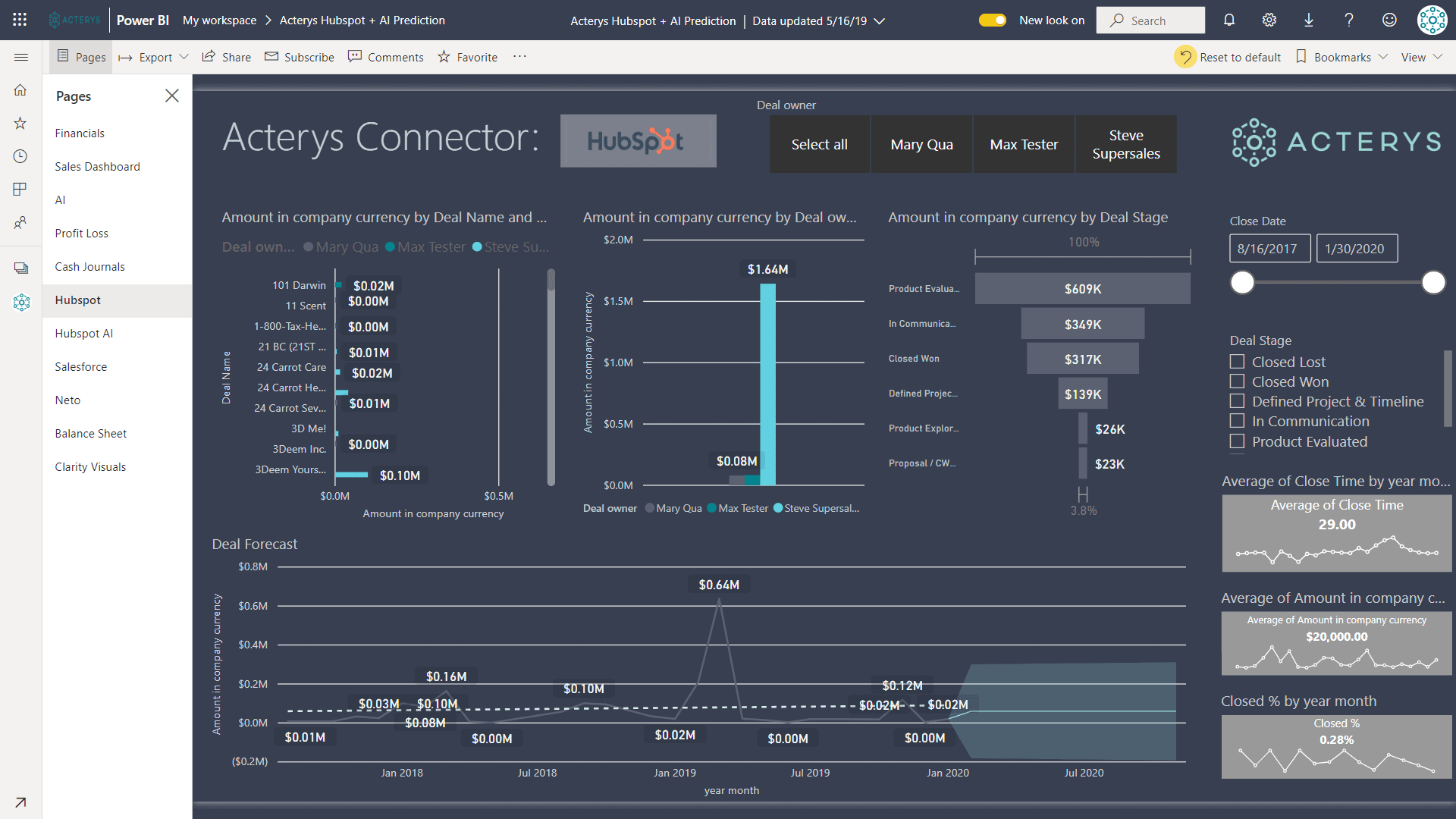
Task: Expand the Export dropdown
Action: click(155, 57)
